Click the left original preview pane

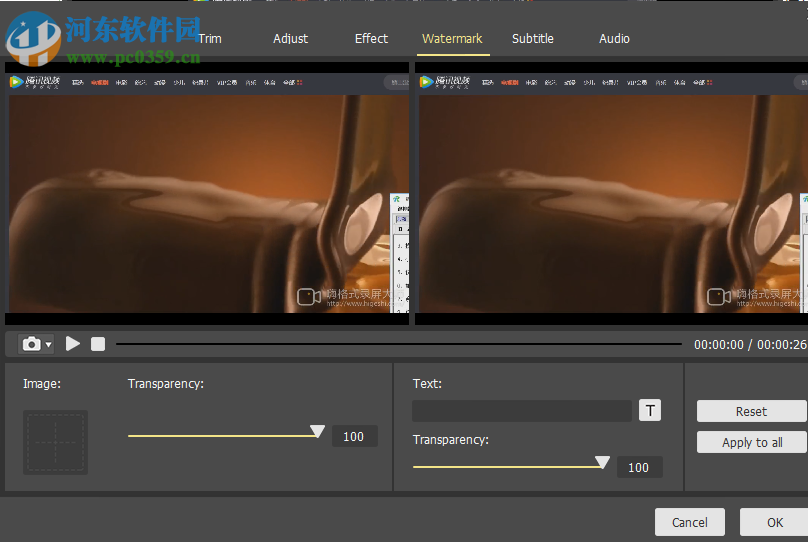pos(207,194)
